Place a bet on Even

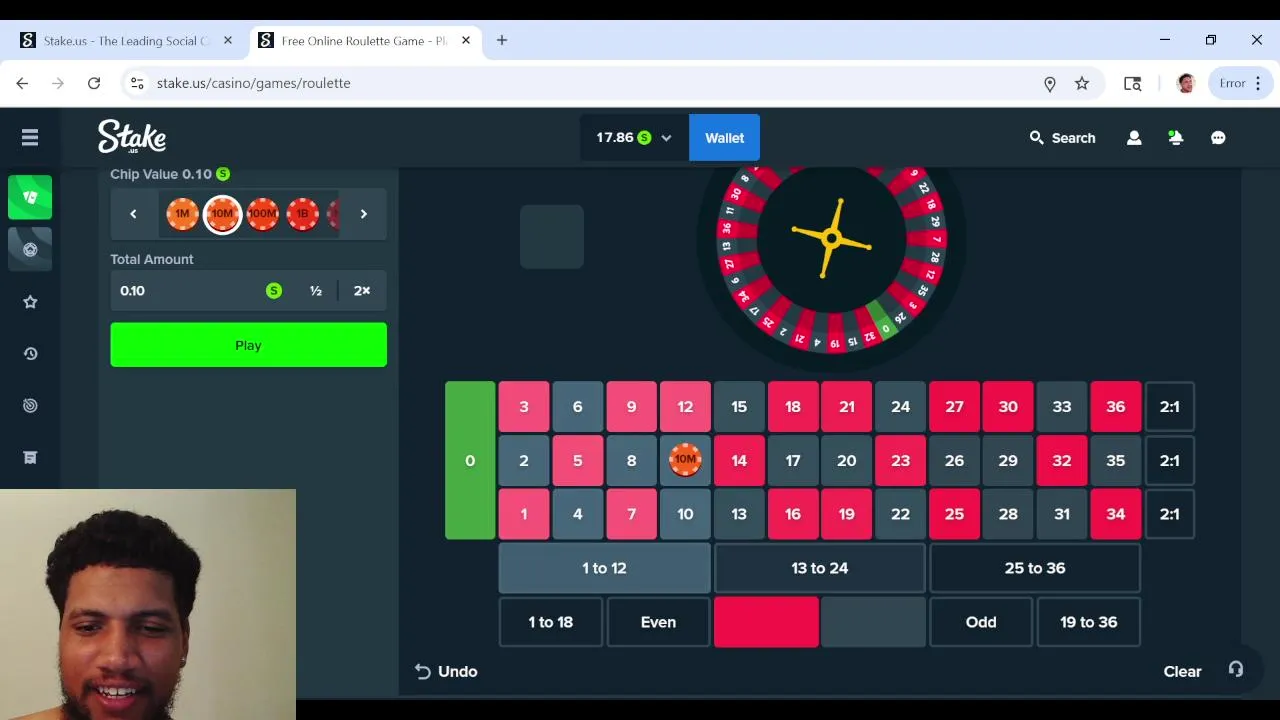click(658, 622)
